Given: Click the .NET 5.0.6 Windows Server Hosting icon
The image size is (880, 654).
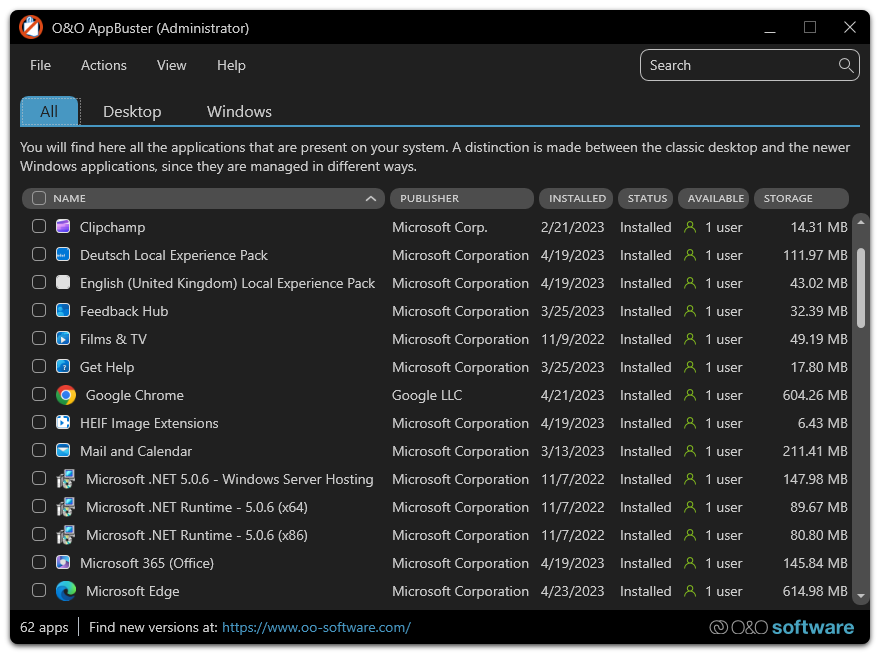Looking at the screenshot, I should click(66, 479).
